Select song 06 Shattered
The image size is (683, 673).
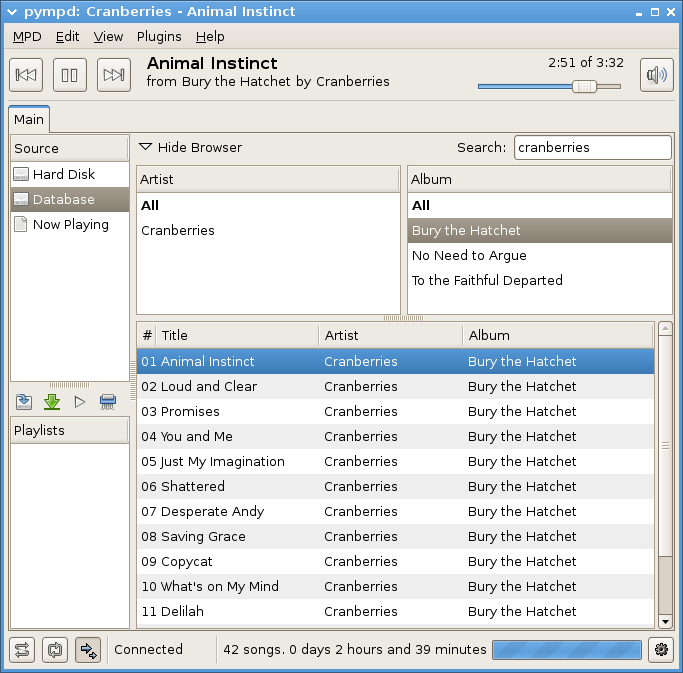396,486
